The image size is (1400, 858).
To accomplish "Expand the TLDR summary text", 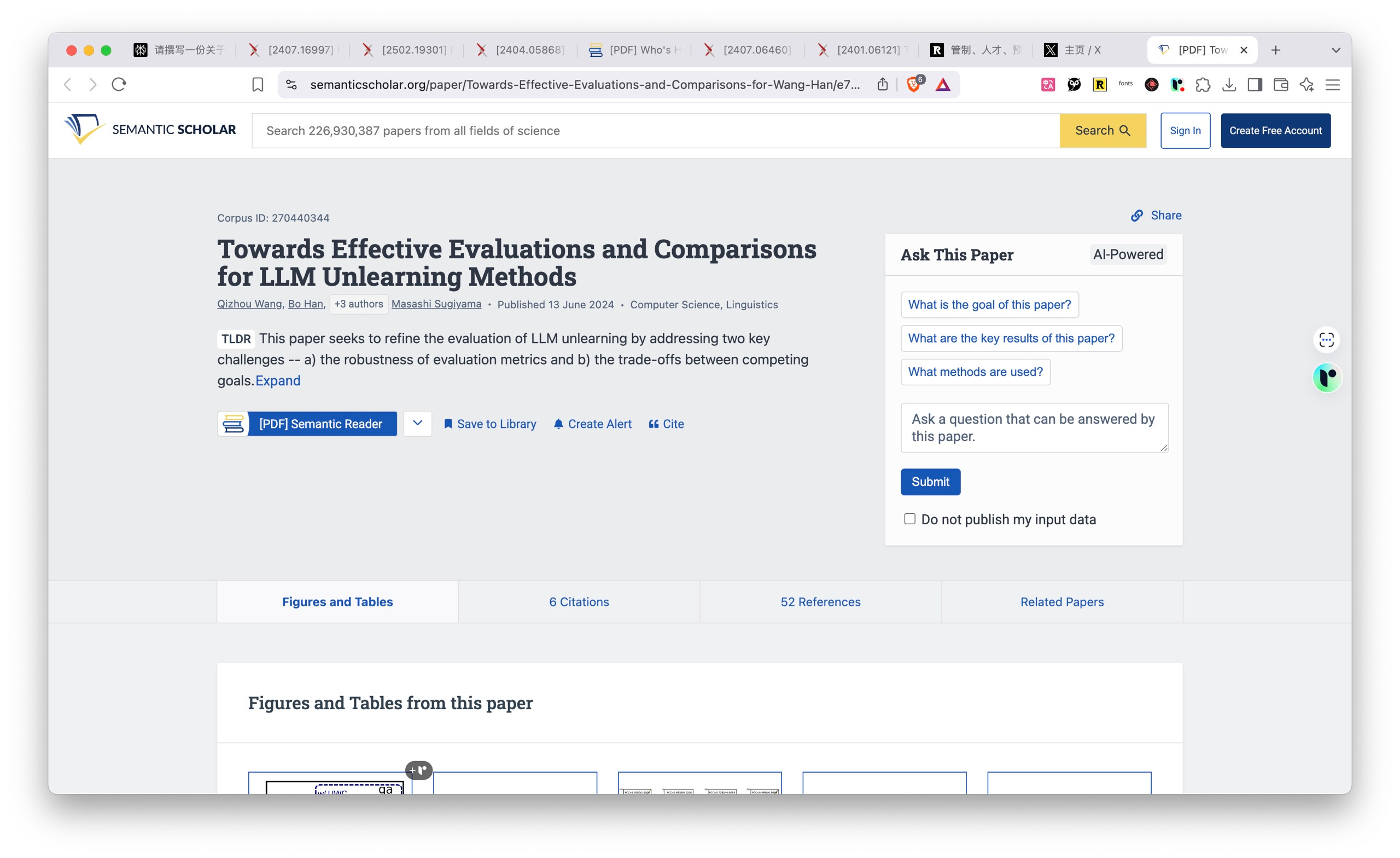I will (278, 380).
